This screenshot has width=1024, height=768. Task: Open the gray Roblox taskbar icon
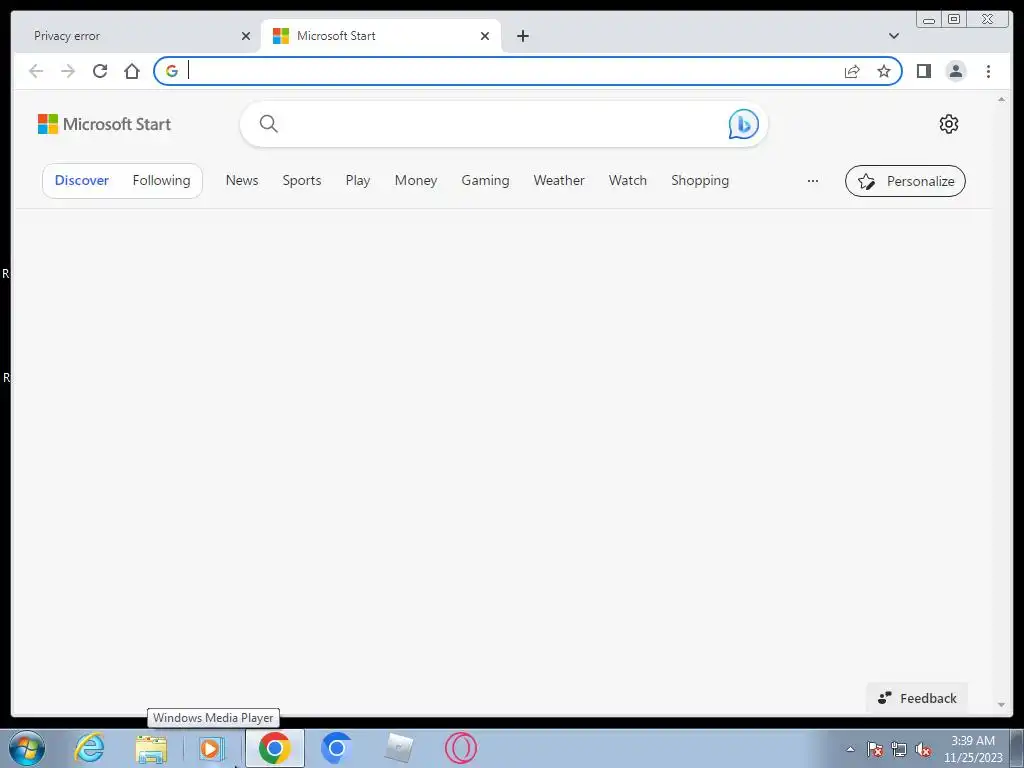tap(398, 748)
